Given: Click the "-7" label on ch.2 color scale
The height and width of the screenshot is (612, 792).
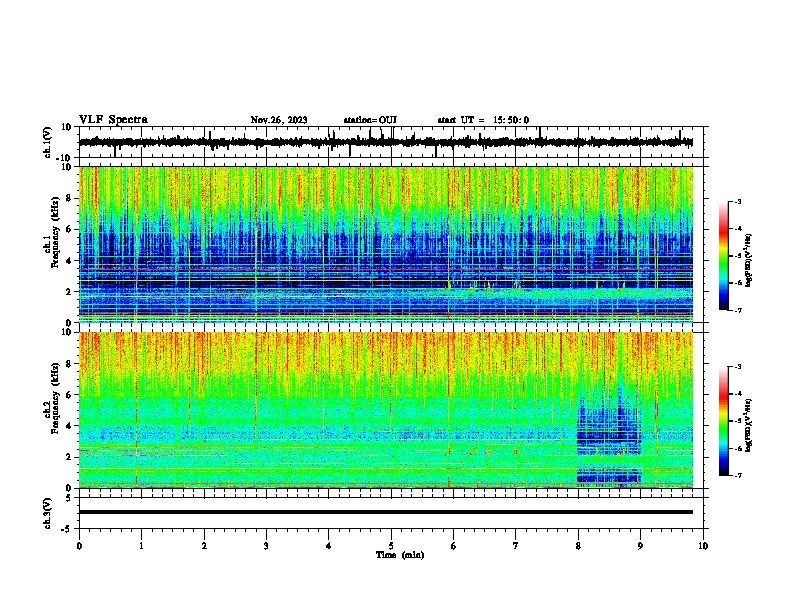Looking at the screenshot, I should pyautogui.click(x=737, y=476).
